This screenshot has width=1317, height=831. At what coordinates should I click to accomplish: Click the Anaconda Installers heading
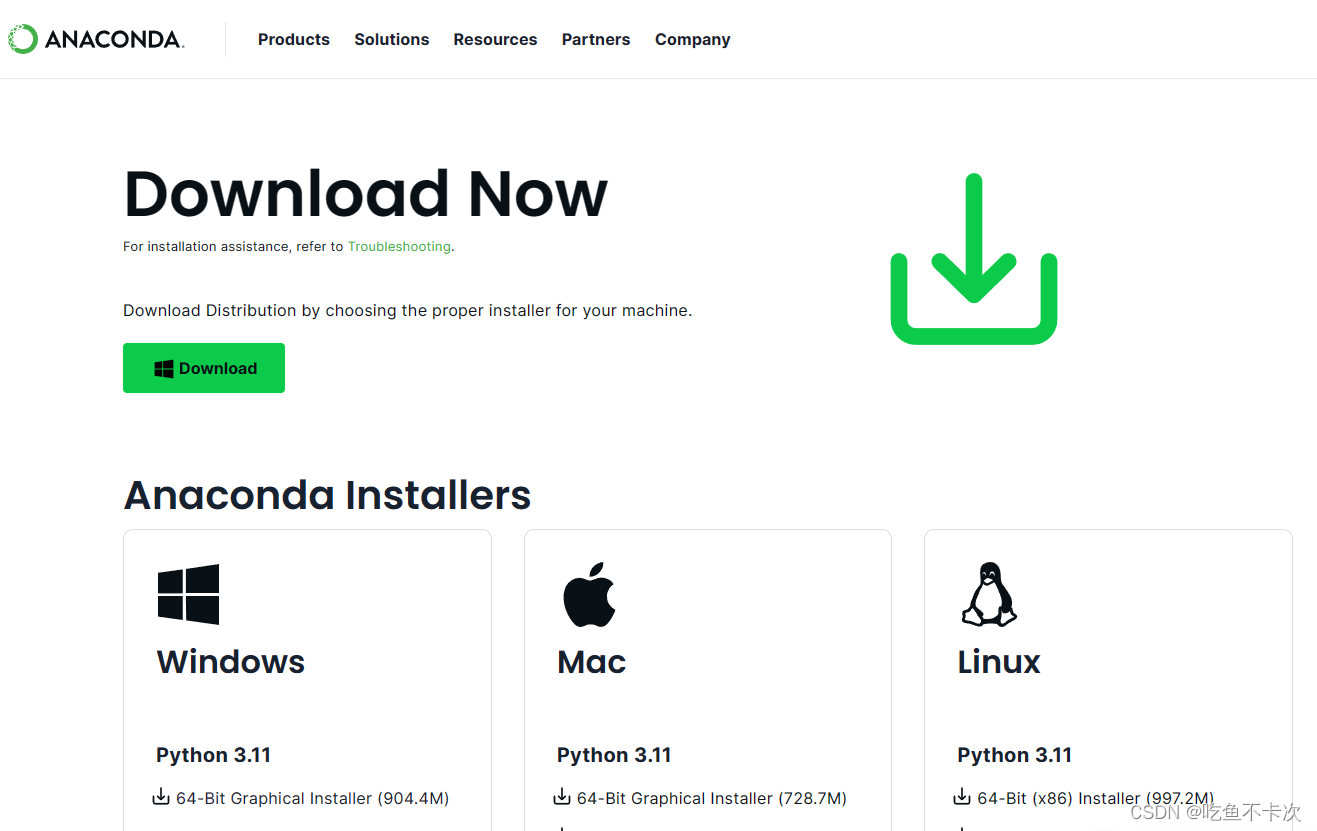pyautogui.click(x=327, y=495)
